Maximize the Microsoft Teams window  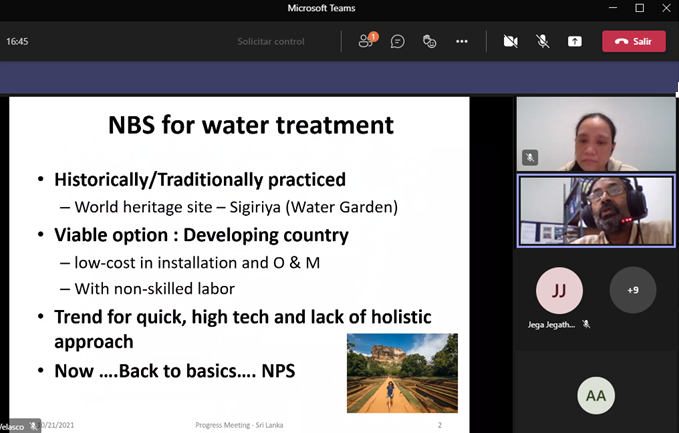[640, 8]
